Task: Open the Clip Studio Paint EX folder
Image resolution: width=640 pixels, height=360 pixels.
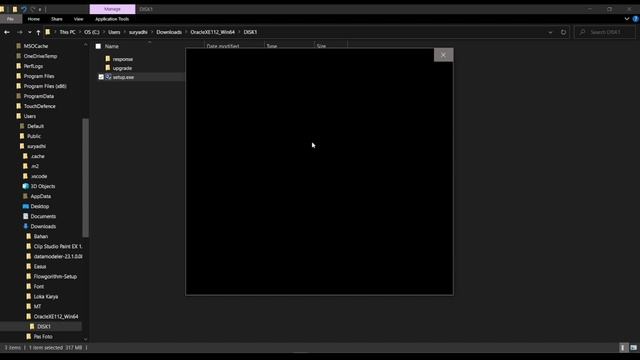Action: pyautogui.click(x=58, y=247)
